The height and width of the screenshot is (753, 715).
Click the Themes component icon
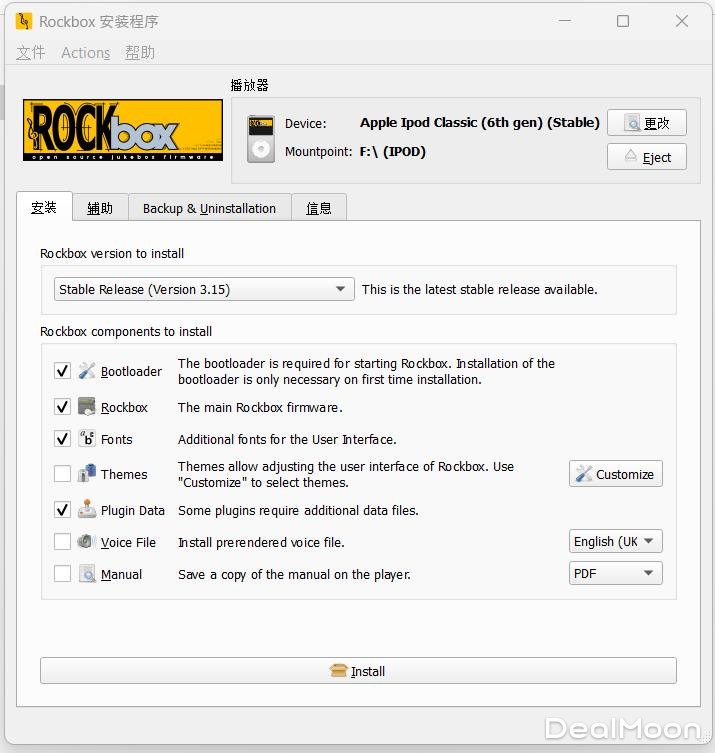[87, 474]
